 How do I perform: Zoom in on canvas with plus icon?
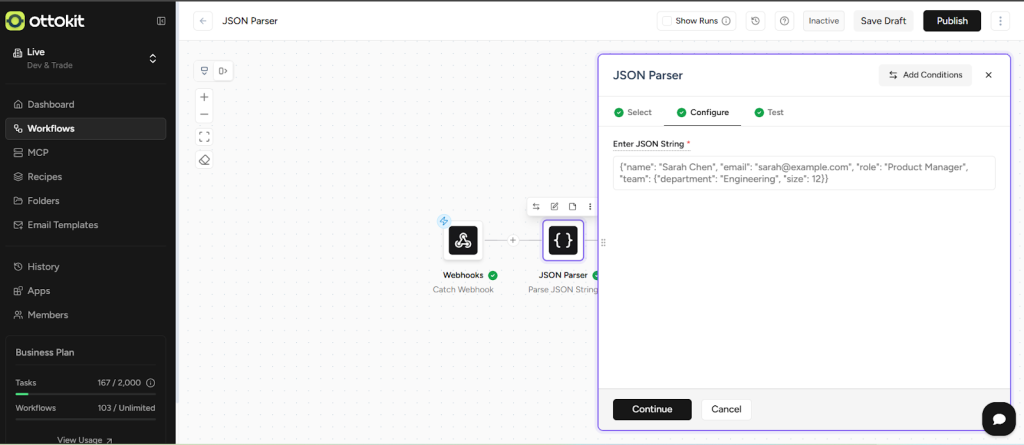coord(204,97)
